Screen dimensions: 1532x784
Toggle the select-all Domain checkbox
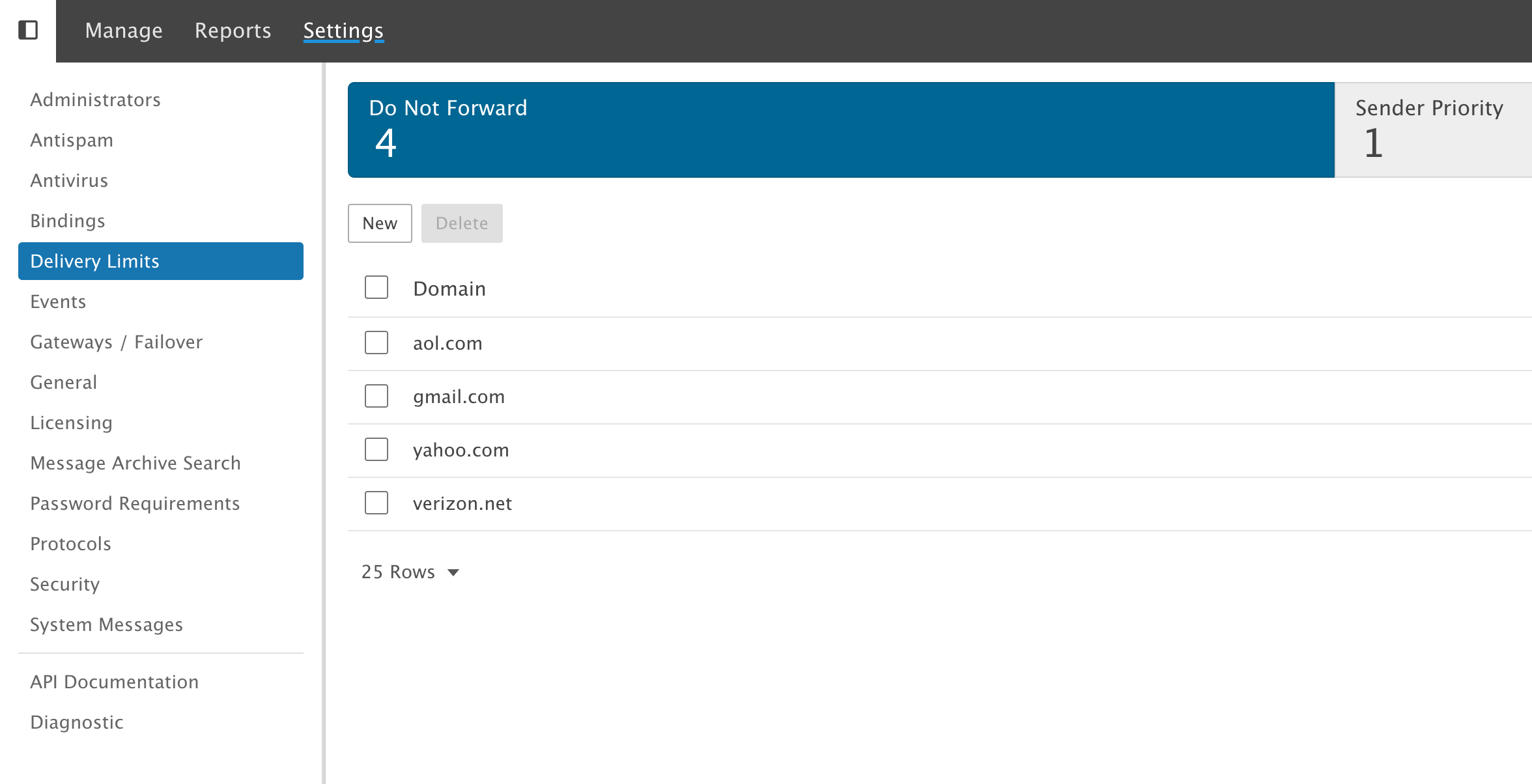point(376,287)
